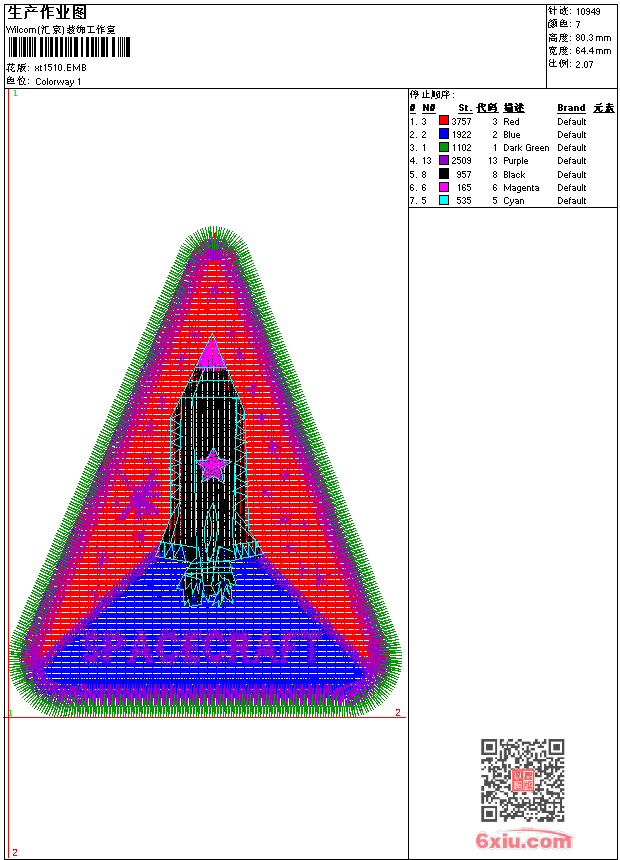Click the stitch count 535 for Cyan

[x=464, y=201]
